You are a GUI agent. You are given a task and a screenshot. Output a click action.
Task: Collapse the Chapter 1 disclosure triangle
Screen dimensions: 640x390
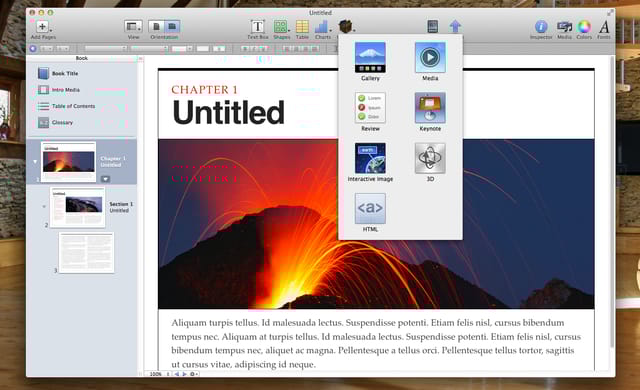coord(35,162)
